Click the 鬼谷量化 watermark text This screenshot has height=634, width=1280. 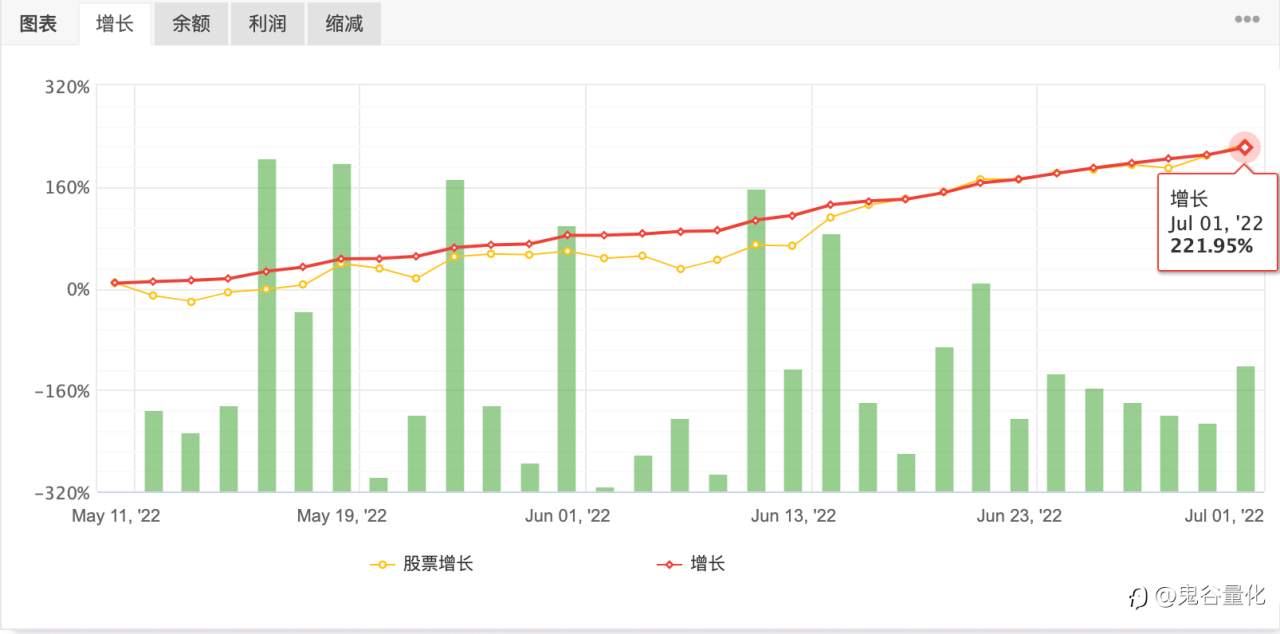1220,597
